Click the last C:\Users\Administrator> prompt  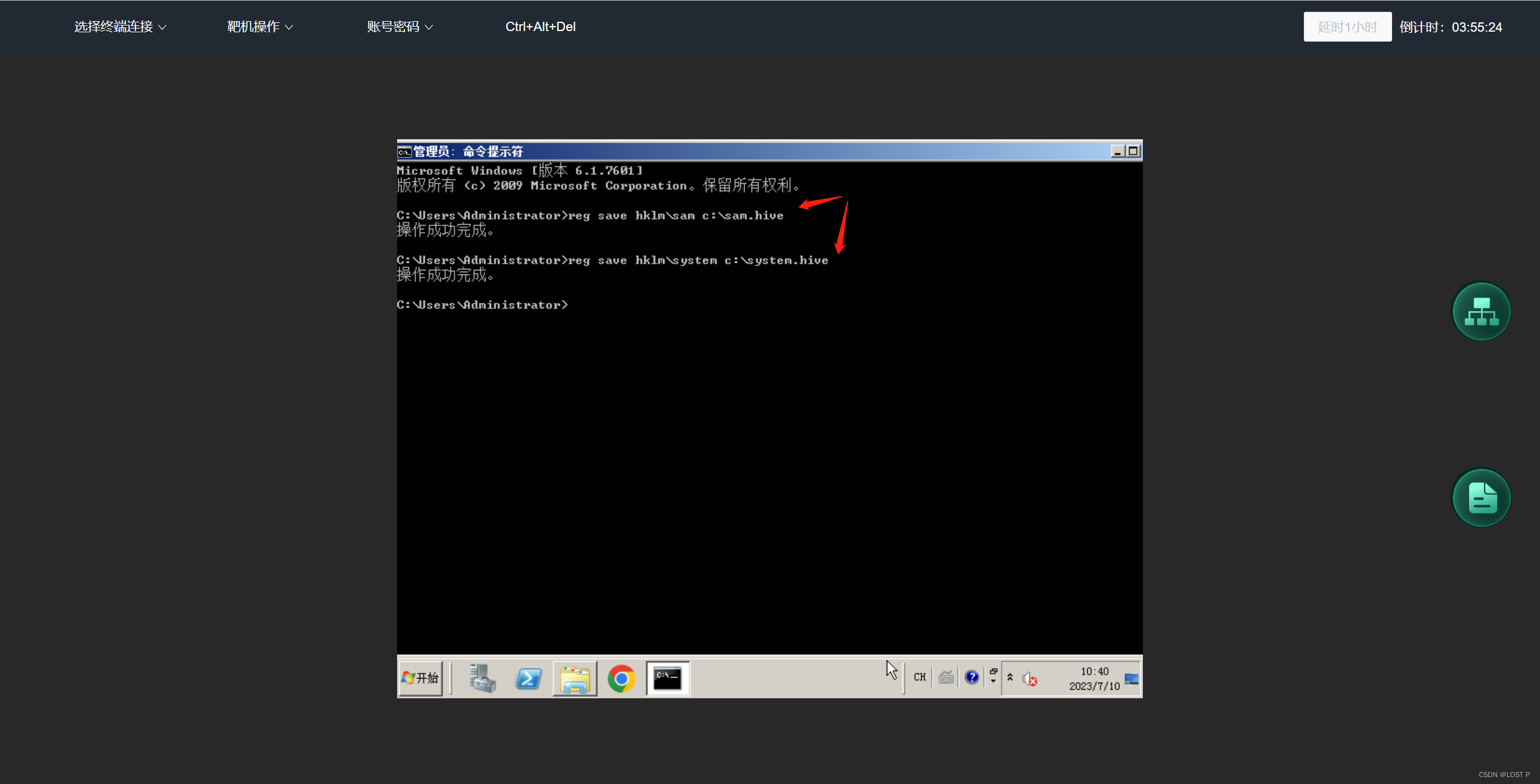pos(482,305)
